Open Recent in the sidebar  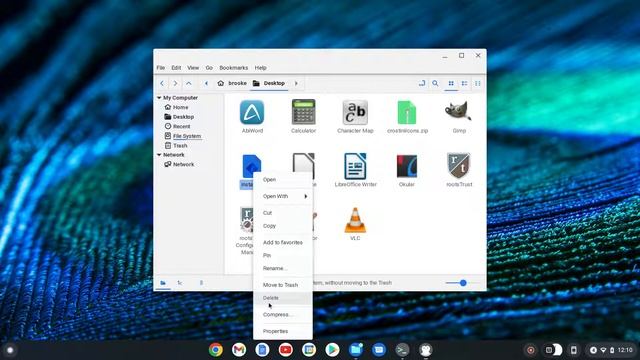(181, 127)
